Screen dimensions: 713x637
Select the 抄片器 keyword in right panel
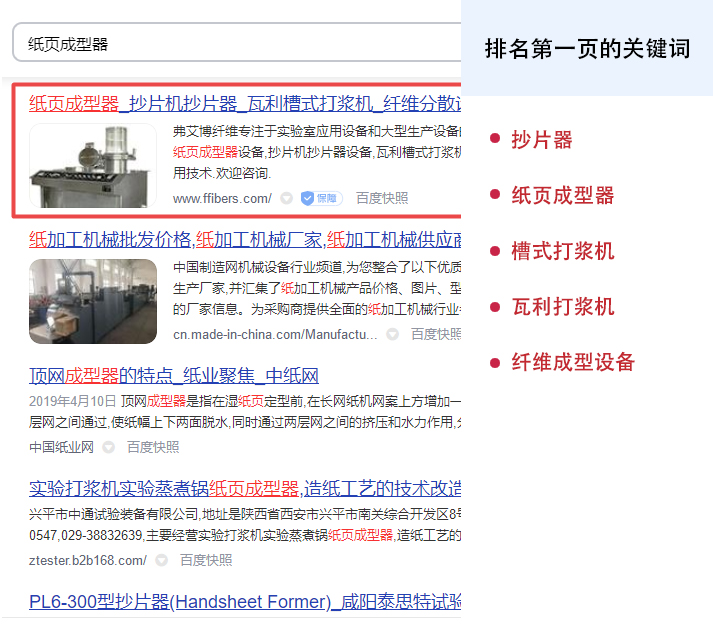point(541,140)
